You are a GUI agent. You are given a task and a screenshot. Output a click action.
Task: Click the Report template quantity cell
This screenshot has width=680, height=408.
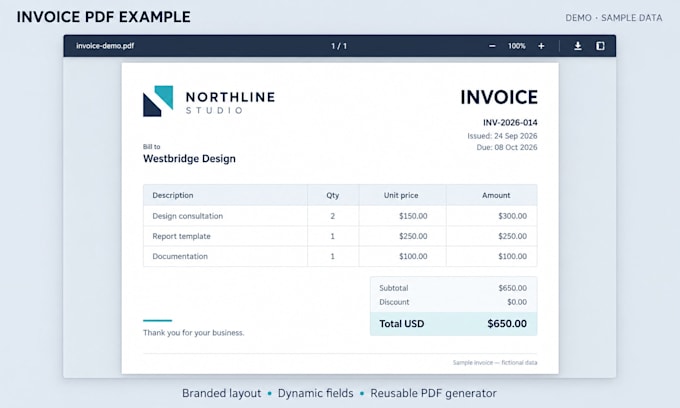pyautogui.click(x=333, y=236)
